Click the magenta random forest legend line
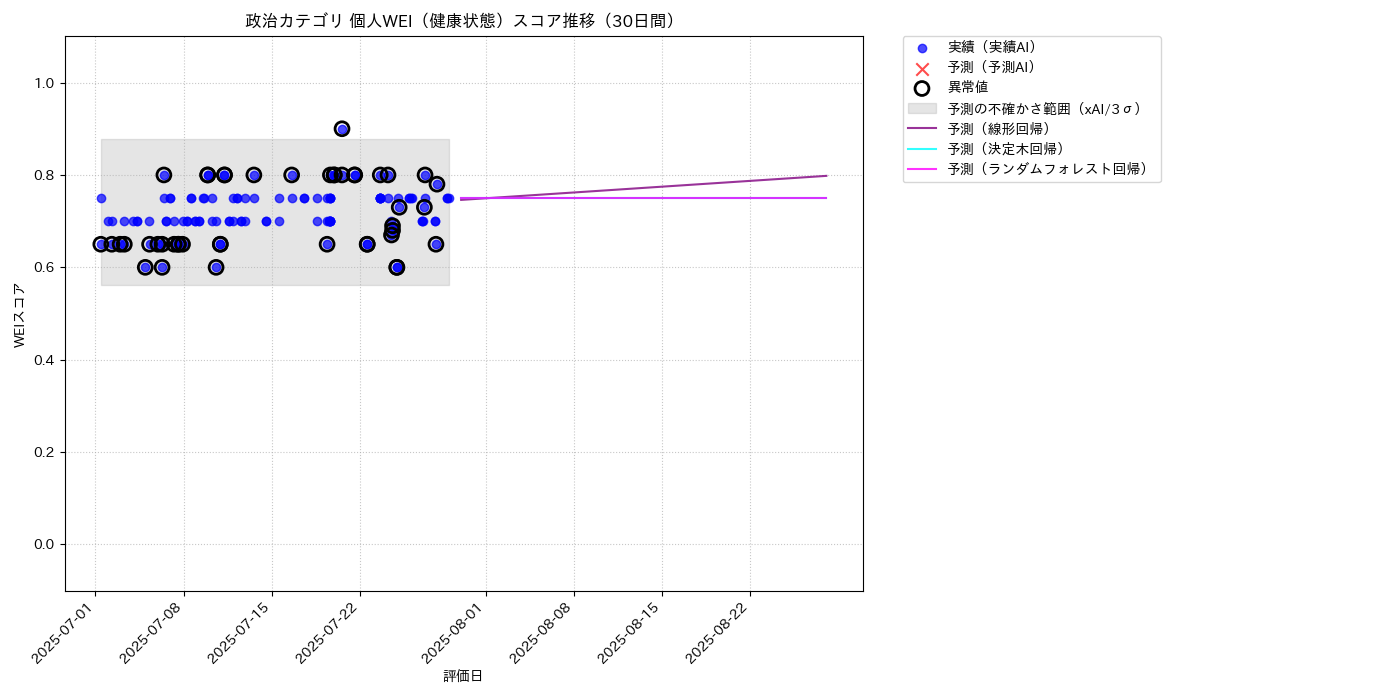 (x=922, y=169)
